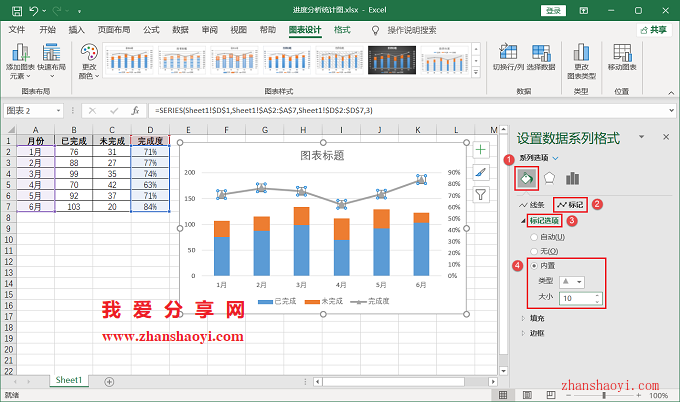Click the Share button
Screen dimensions: 680x402
[x=654, y=30]
